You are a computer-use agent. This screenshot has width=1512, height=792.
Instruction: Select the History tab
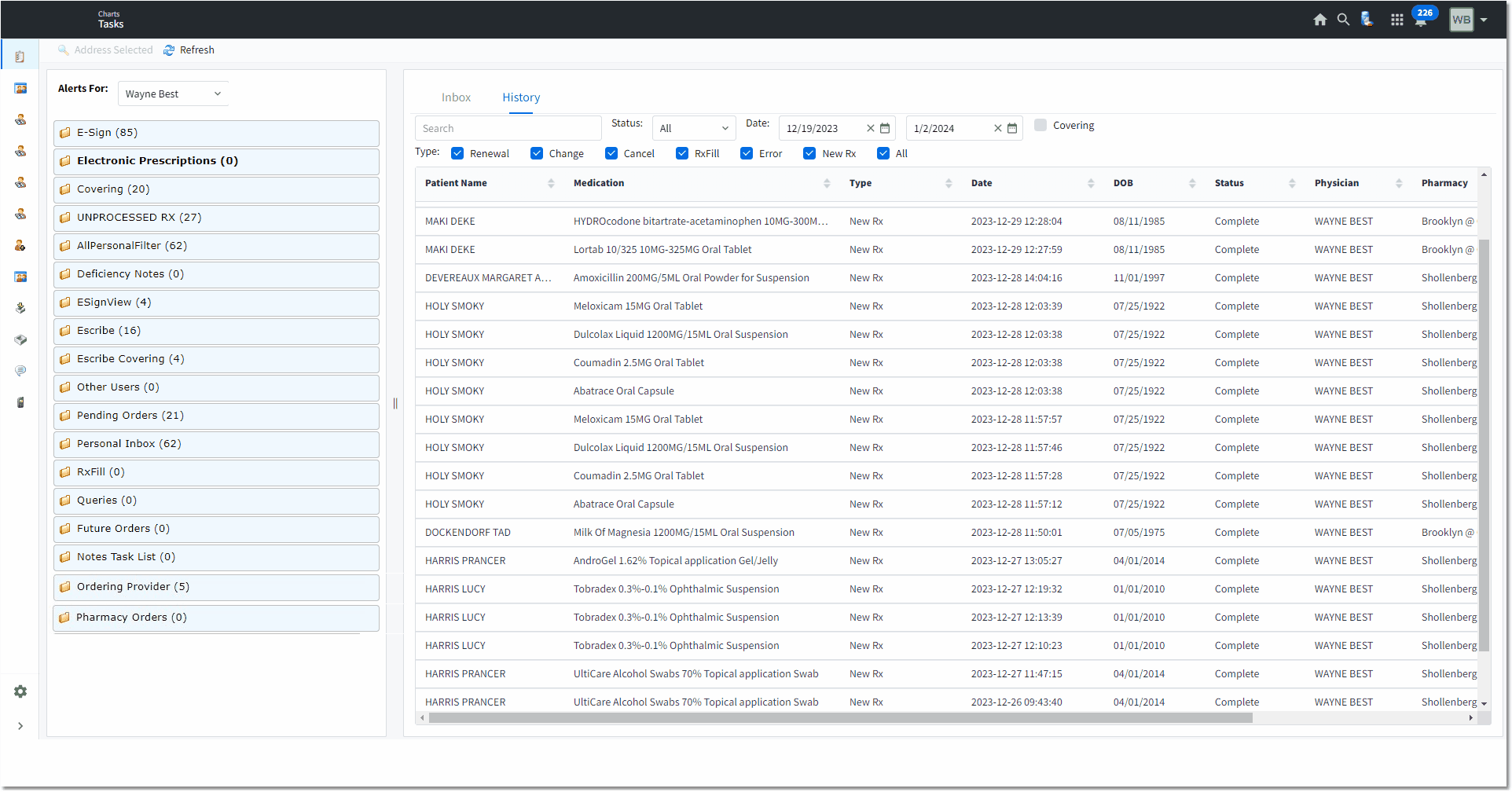point(521,97)
